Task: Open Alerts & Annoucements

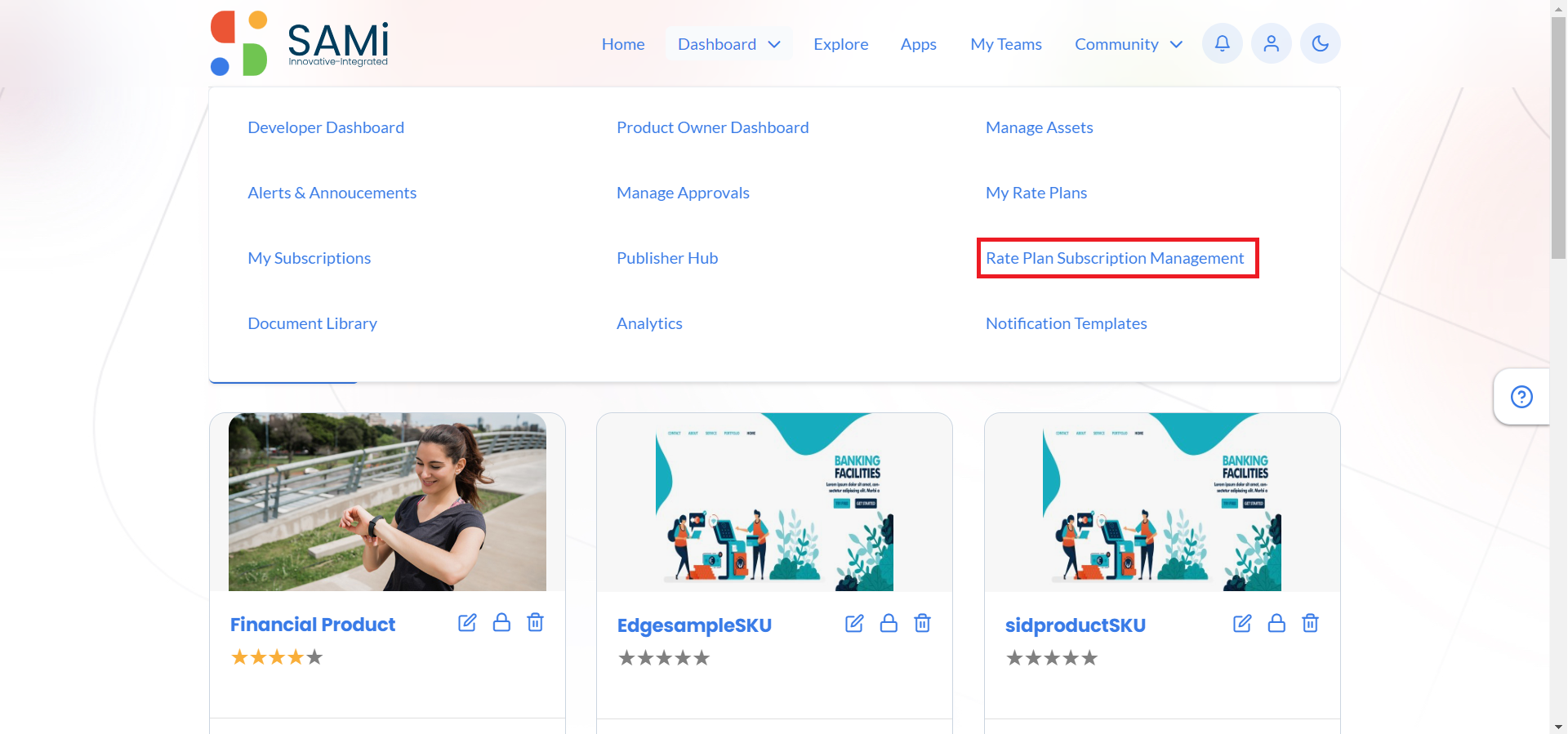Action: [x=332, y=193]
